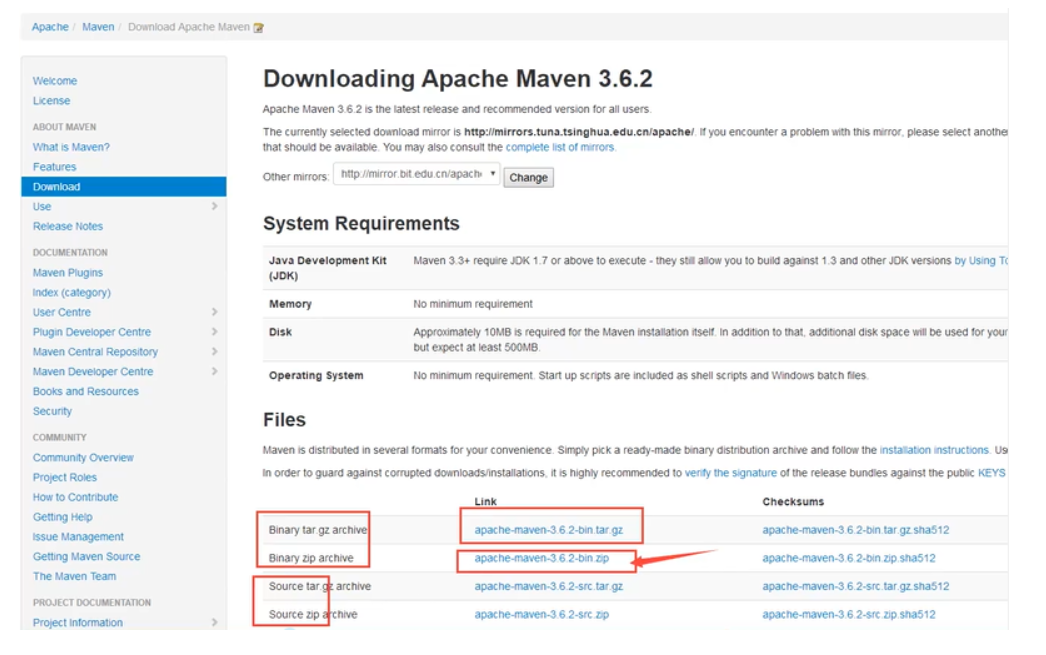Open the Release Notes sidebar link
Viewport: 1046px width, 655px height.
click(x=67, y=226)
